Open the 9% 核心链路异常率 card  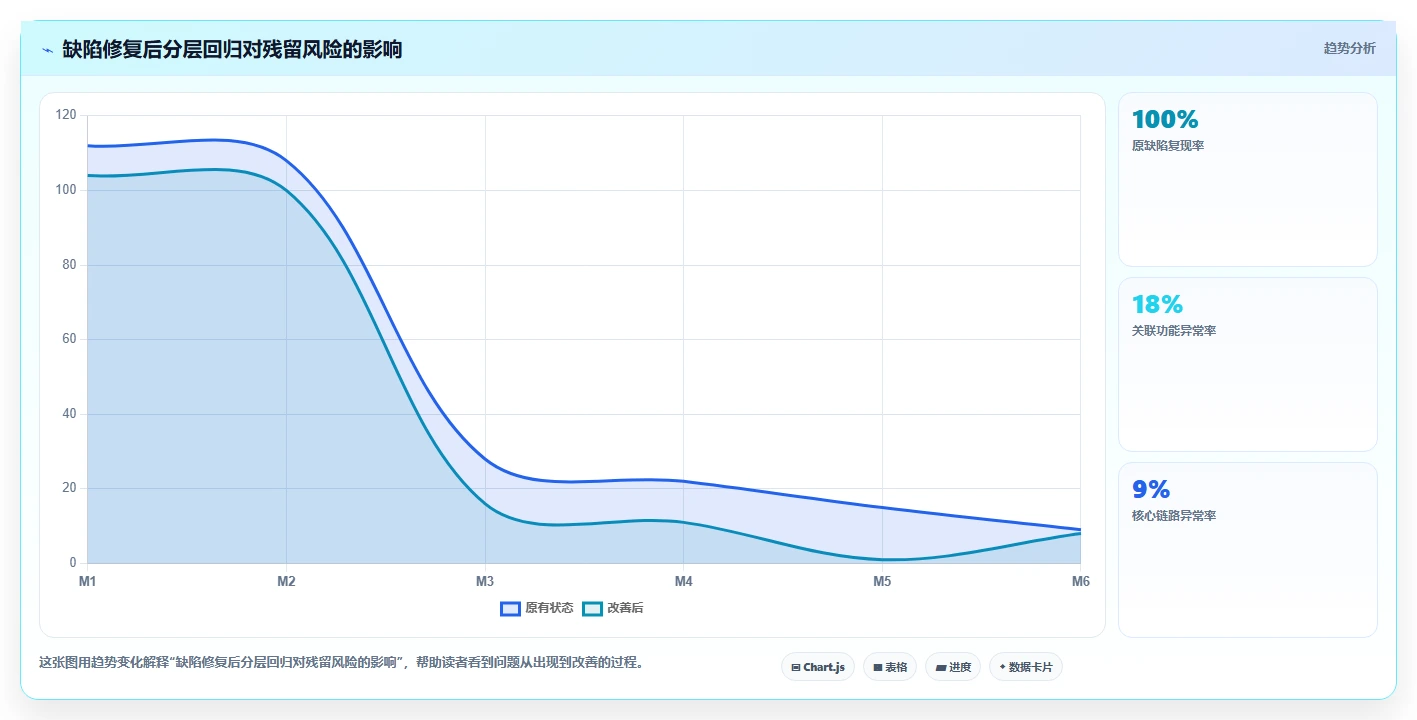pyautogui.click(x=1247, y=549)
